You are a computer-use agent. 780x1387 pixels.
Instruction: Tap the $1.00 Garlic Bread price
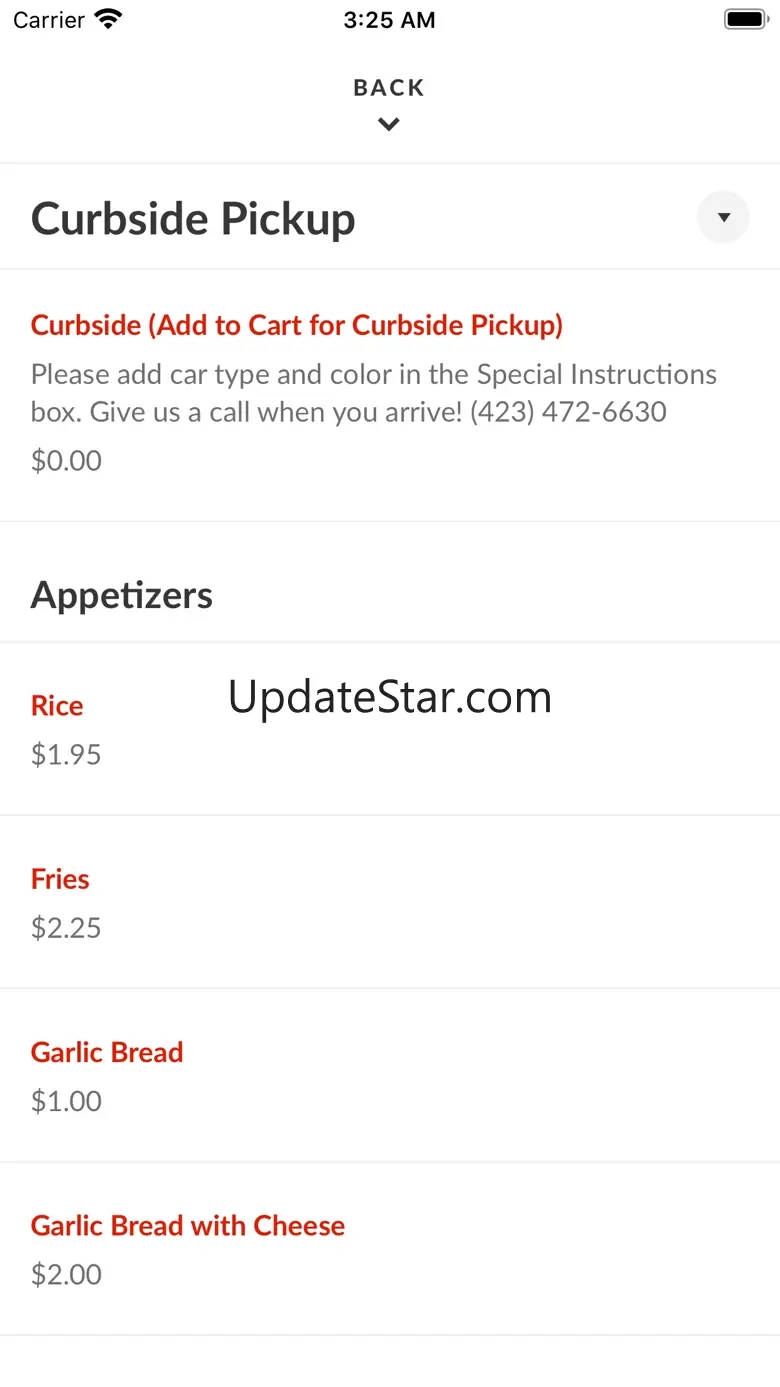pyautogui.click(x=66, y=1101)
